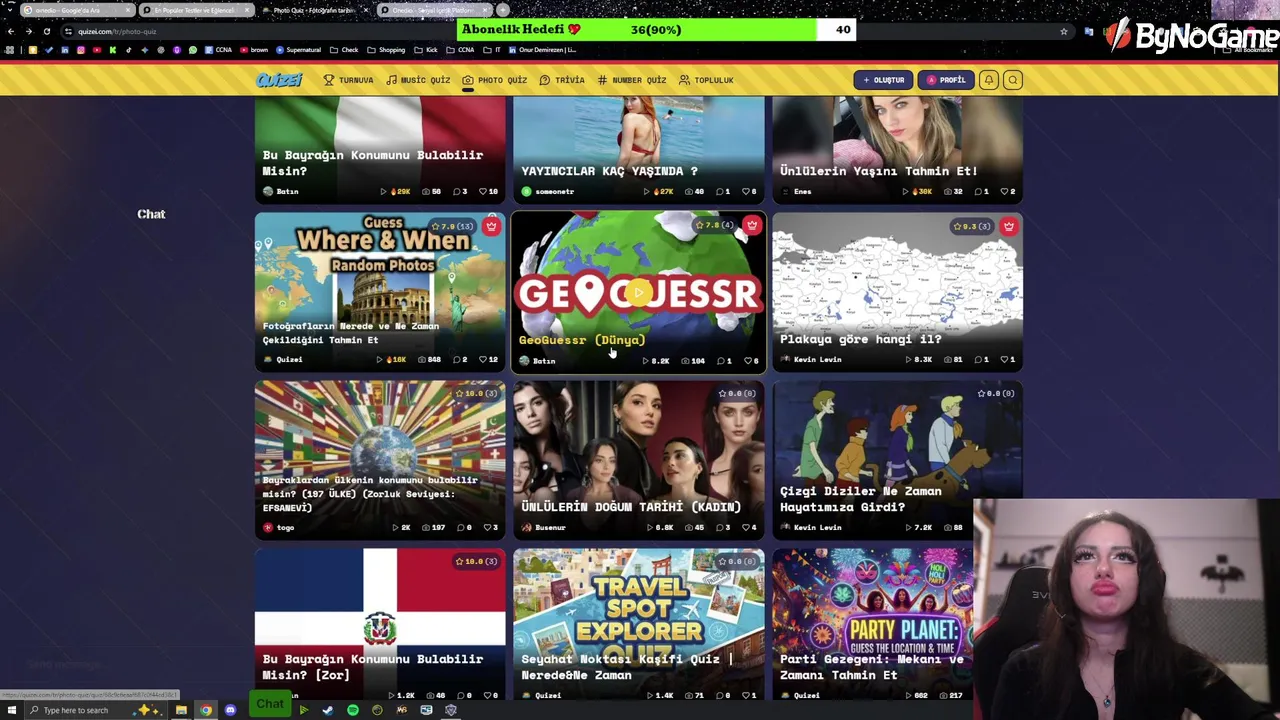The image size is (1280, 720).
Task: Click star rating on Where & When card
Action: click(x=452, y=226)
